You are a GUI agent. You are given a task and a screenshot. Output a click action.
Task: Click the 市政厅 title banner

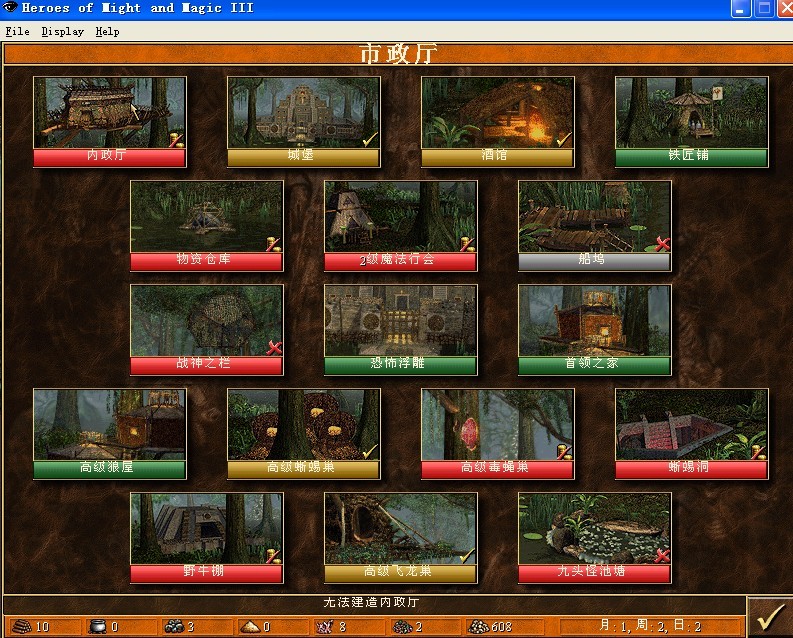pyautogui.click(x=398, y=54)
